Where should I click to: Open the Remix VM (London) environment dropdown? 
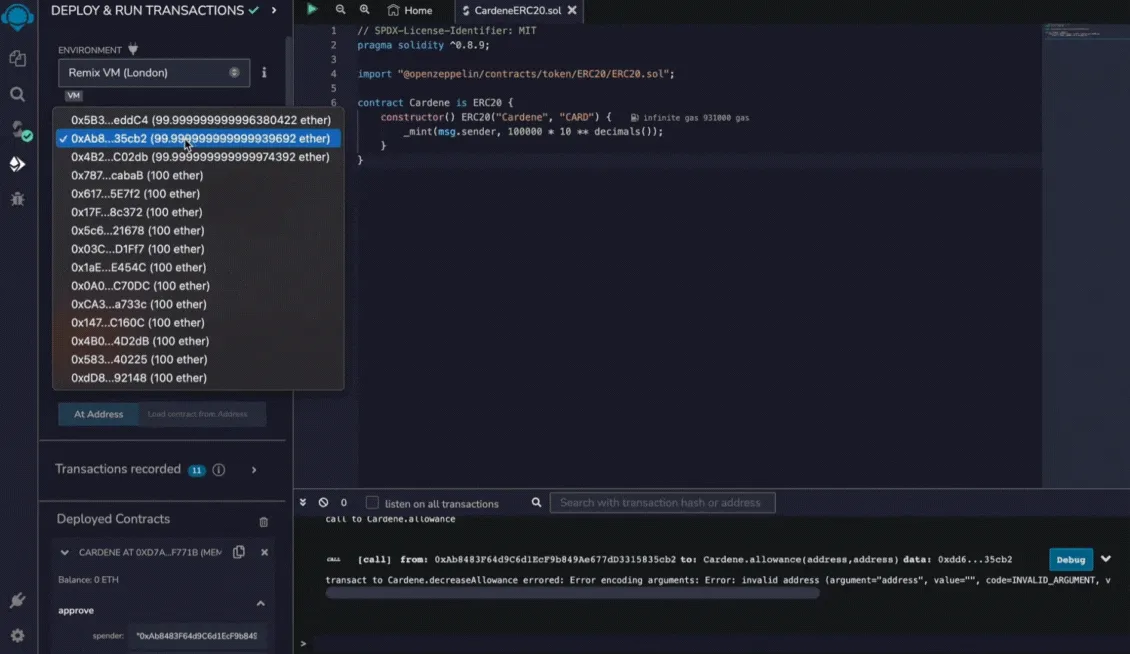click(x=154, y=73)
